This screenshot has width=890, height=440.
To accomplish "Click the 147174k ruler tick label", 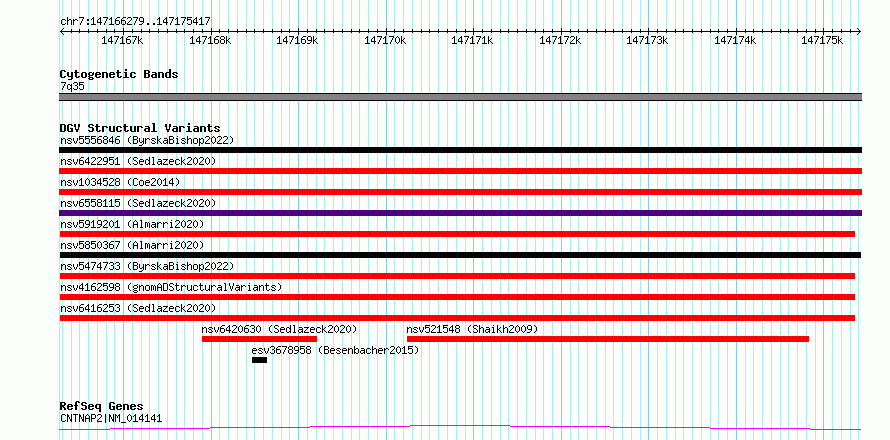I will [735, 40].
